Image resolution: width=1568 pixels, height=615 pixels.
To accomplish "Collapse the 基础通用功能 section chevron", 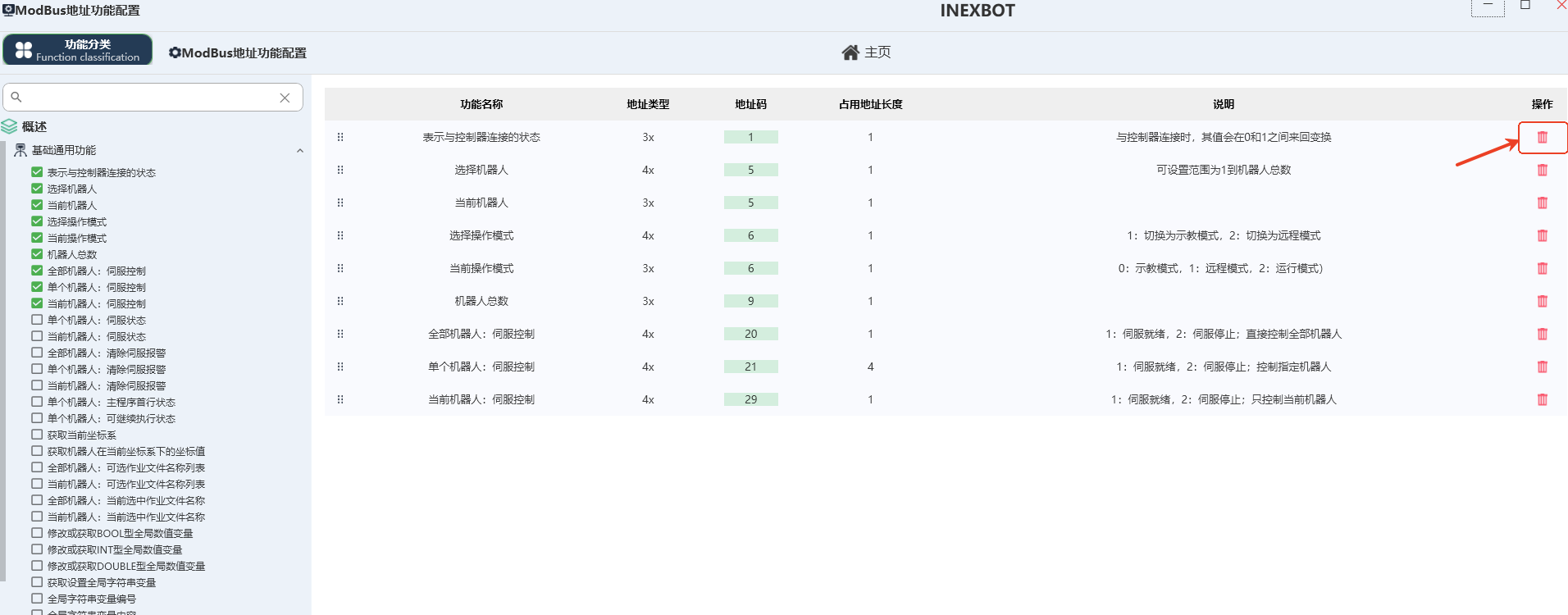I will (300, 151).
